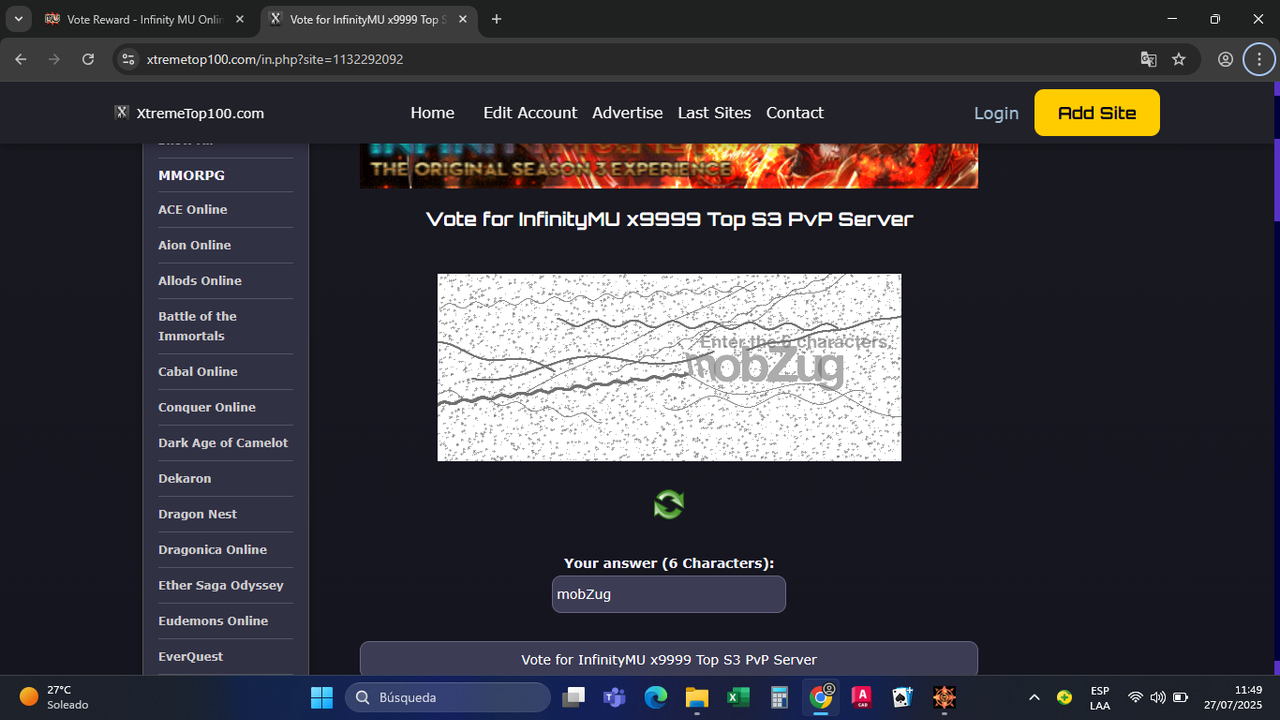This screenshot has width=1280, height=720.
Task: Submit Vote for InfinityMU x9999 button
Action: pyautogui.click(x=669, y=659)
